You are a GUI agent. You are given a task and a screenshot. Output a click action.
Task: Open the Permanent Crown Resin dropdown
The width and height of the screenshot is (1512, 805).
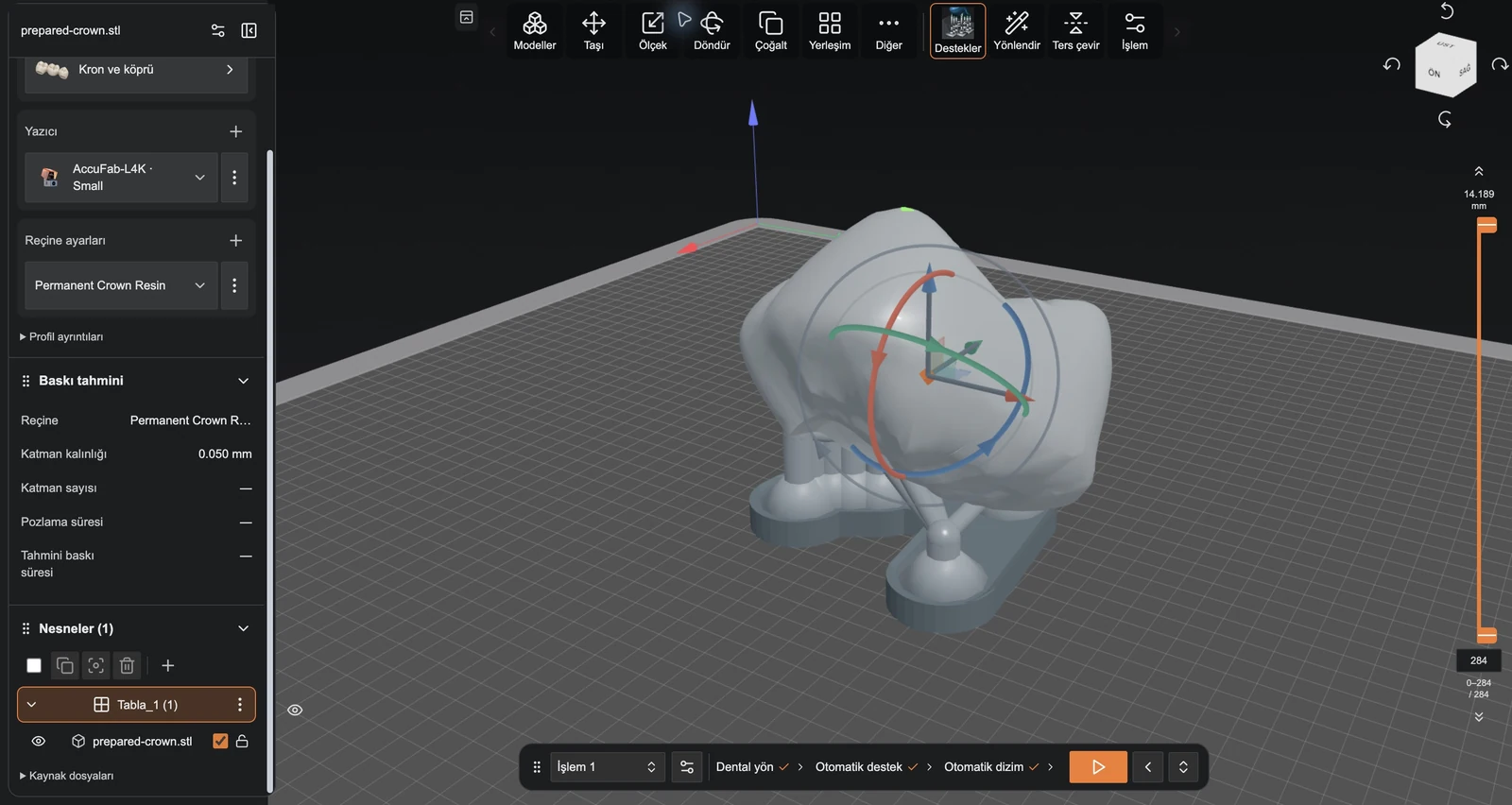[121, 285]
